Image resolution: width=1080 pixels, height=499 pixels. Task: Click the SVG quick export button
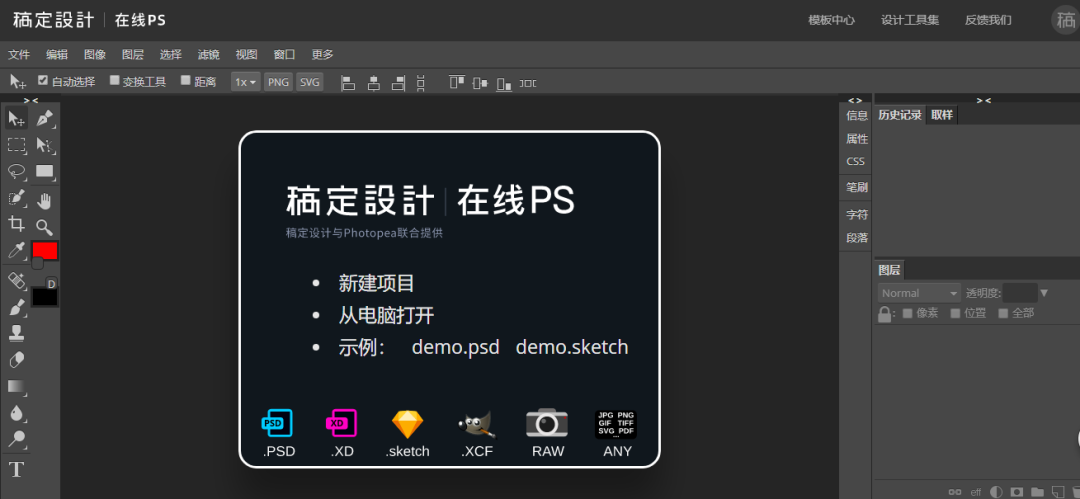coord(310,82)
